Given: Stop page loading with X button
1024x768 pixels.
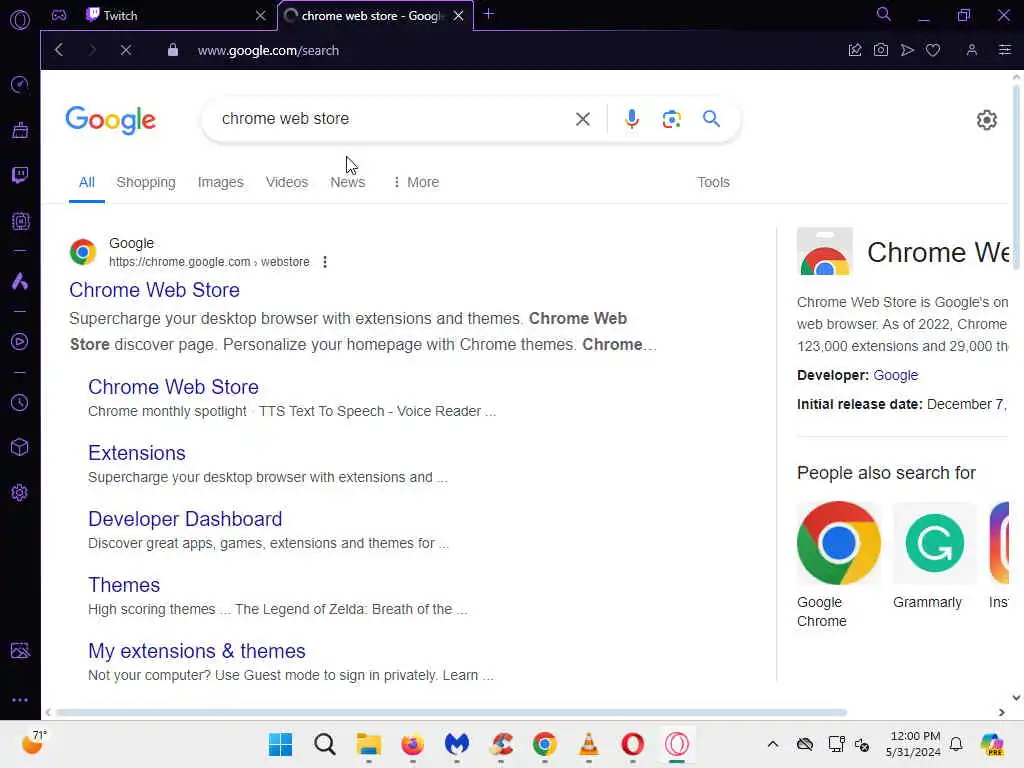Looking at the screenshot, I should pyautogui.click(x=126, y=50).
